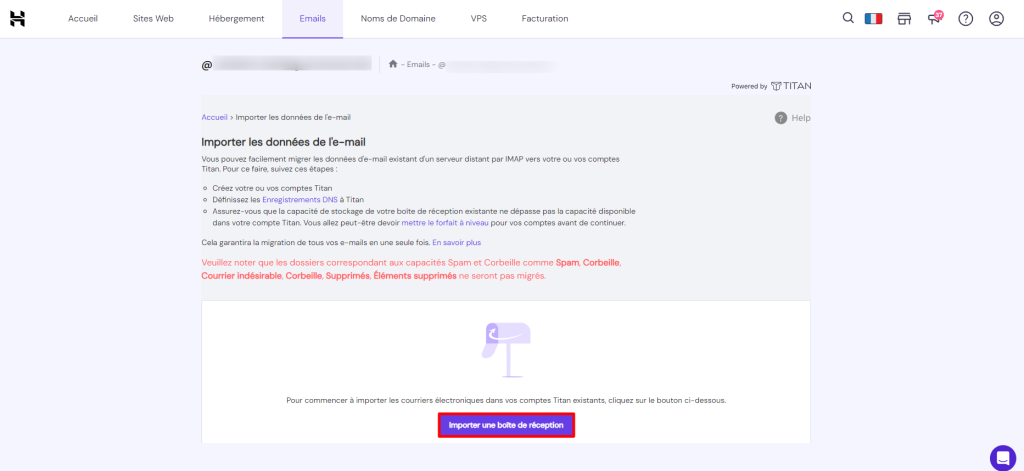Select the Emails tab
Viewport: 1024px width, 471px height.
coord(312,19)
